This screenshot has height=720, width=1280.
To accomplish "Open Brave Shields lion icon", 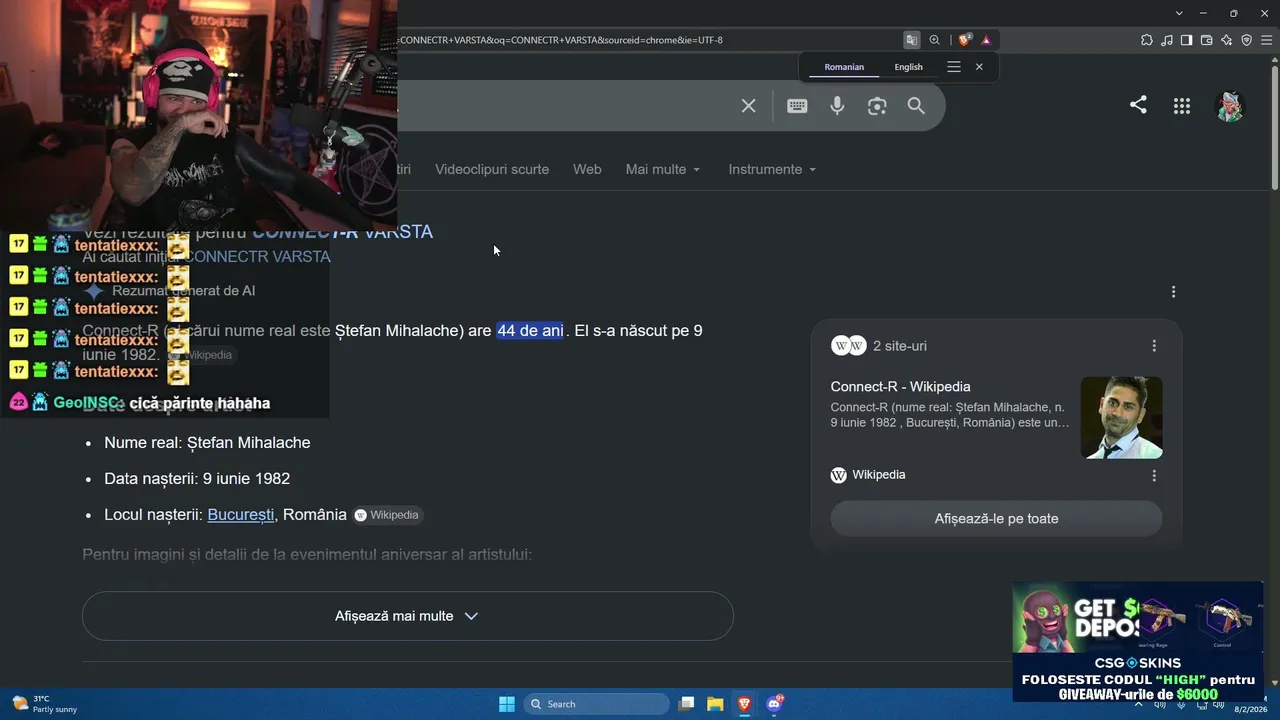I will point(964,40).
